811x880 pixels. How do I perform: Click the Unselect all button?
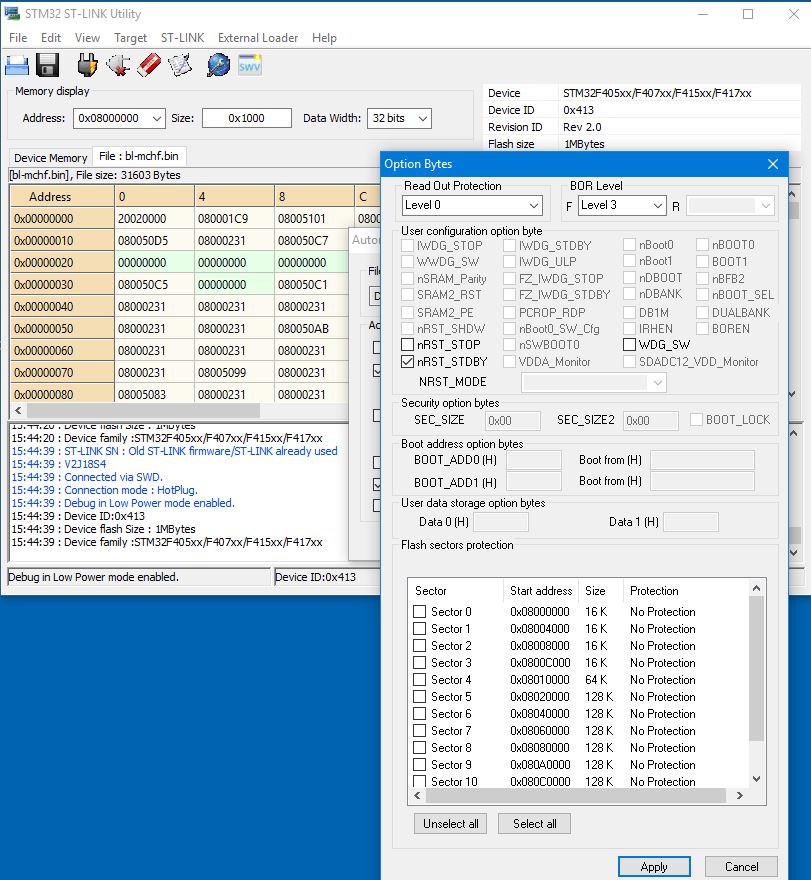[451, 823]
